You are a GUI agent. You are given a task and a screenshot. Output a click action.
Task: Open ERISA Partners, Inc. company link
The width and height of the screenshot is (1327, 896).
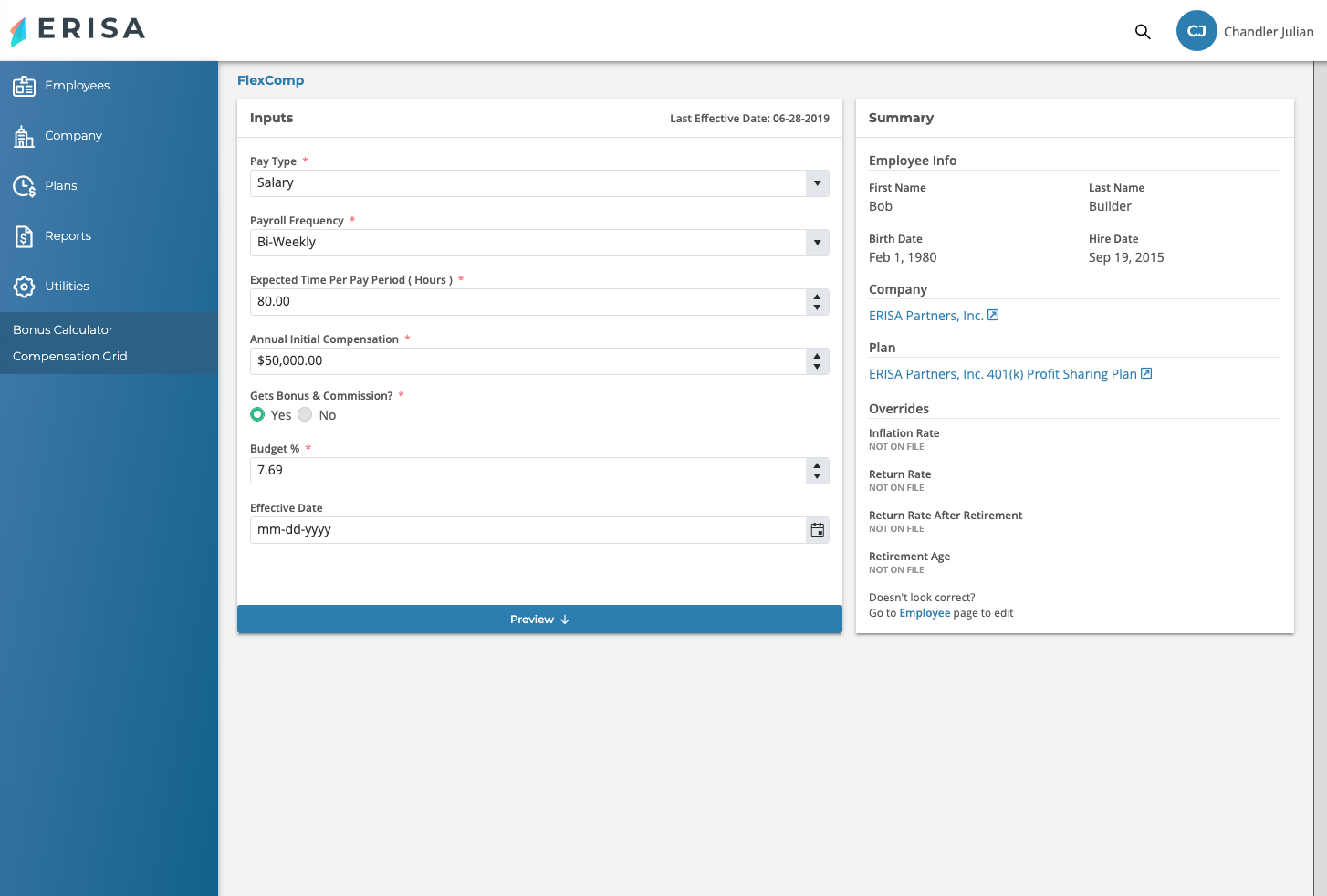pyautogui.click(x=926, y=316)
